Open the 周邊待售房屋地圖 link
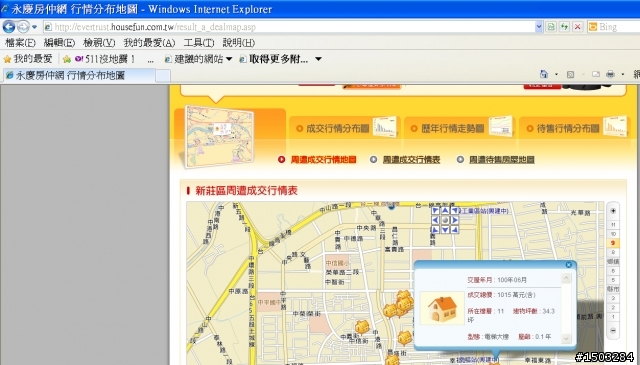Screen dimensions: 640x365 pos(502,160)
